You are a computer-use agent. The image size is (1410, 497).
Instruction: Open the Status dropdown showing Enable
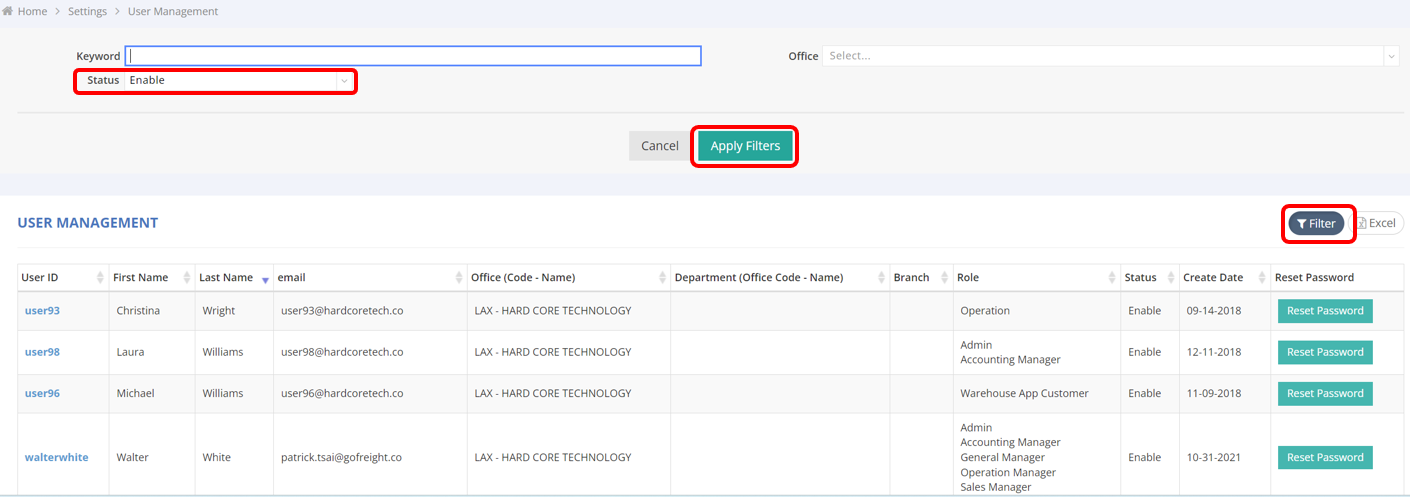click(x=240, y=80)
